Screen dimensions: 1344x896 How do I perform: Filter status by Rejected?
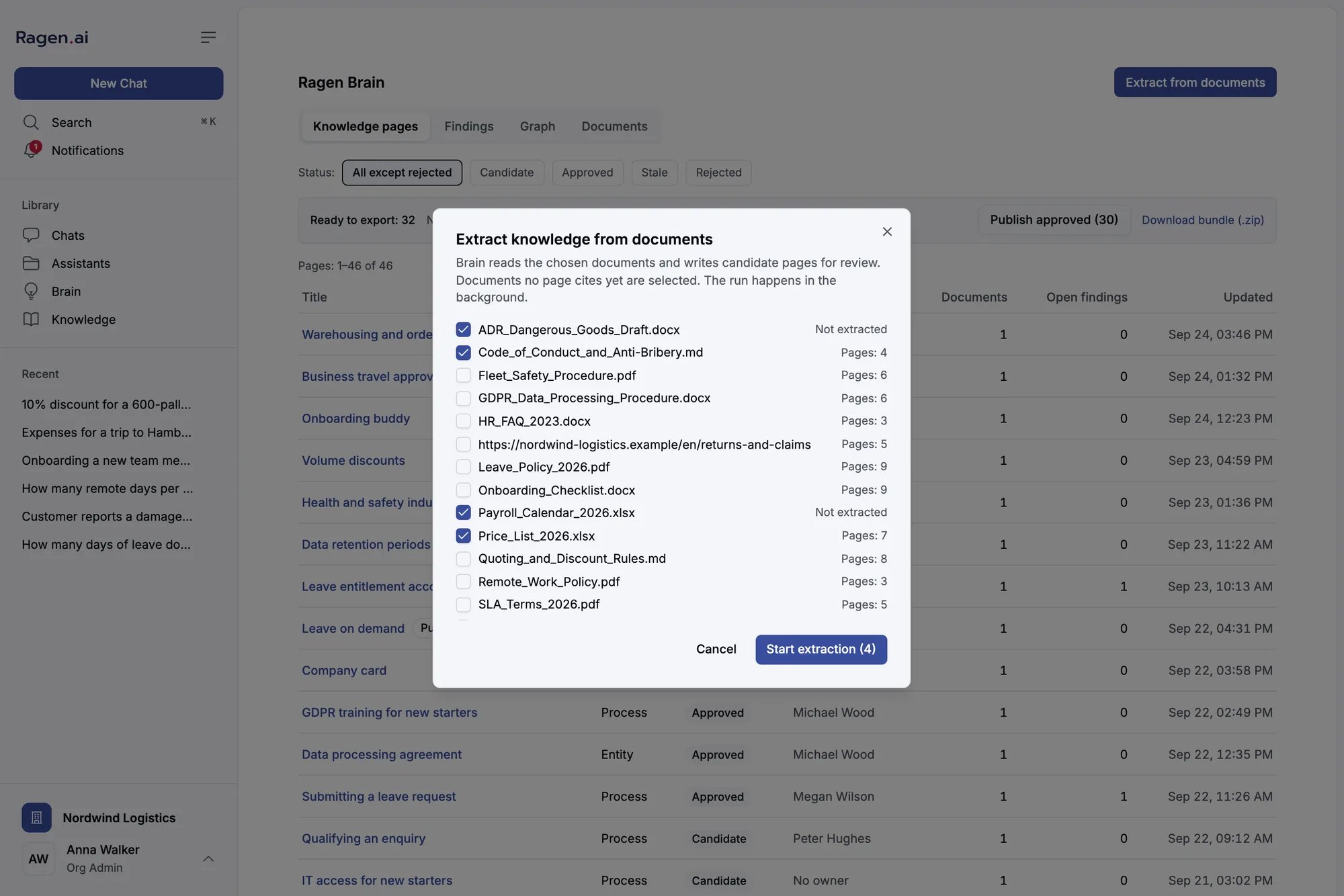point(718,173)
